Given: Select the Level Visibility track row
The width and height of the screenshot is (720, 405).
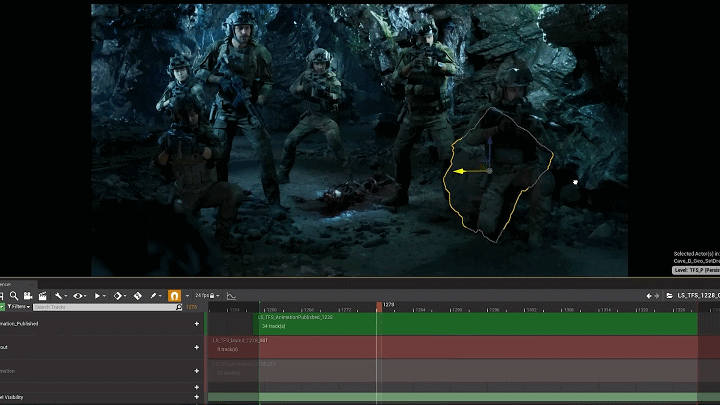Looking at the screenshot, I should click(x=102, y=397).
